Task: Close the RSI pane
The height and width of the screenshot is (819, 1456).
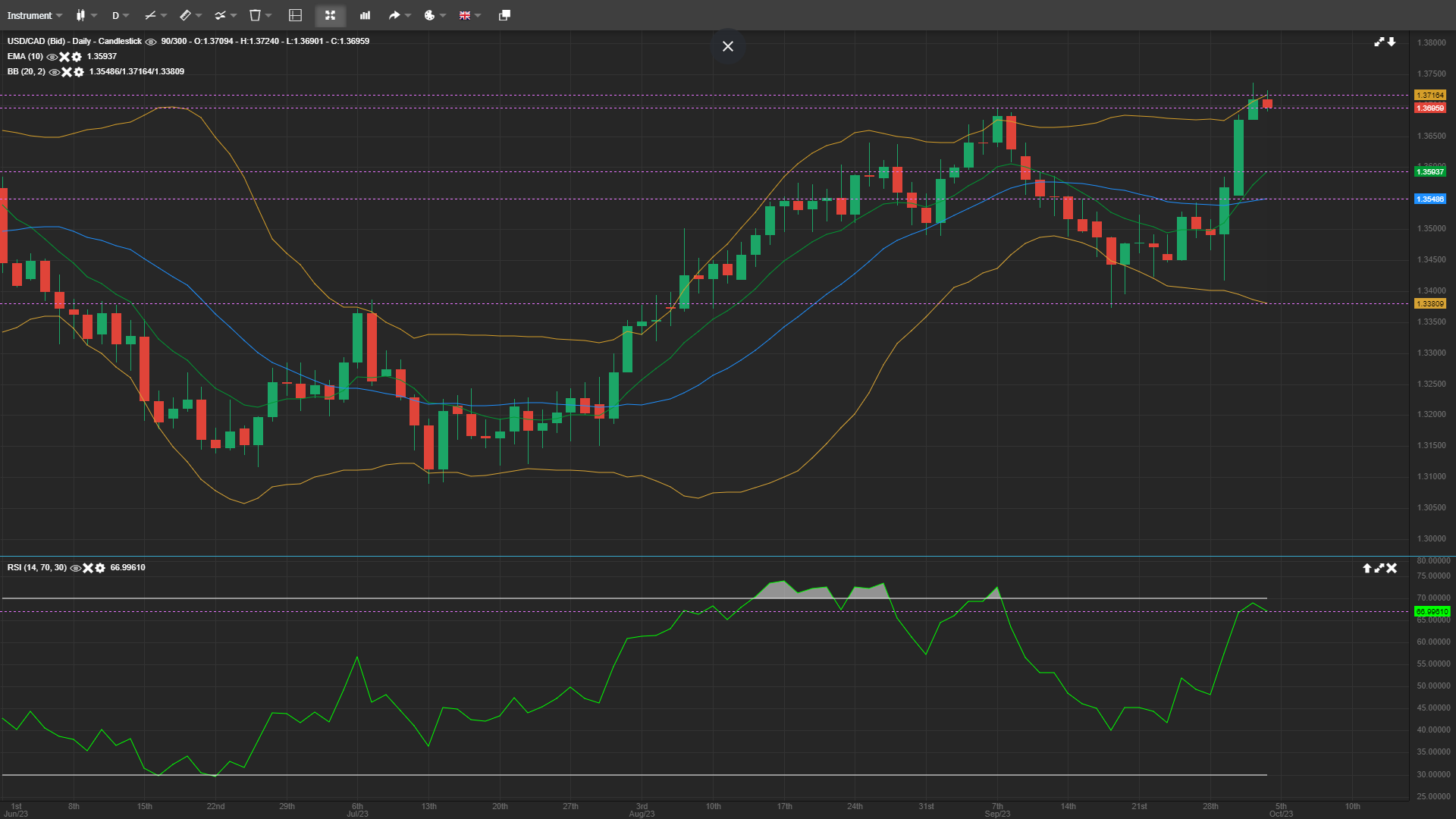Action: (1392, 568)
